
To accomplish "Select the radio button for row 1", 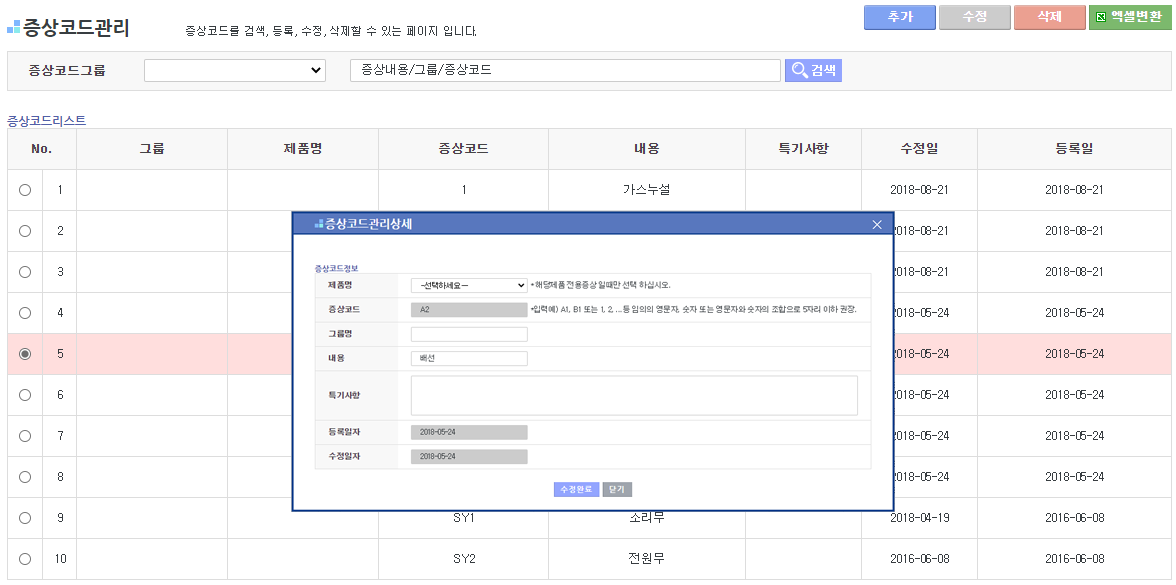I will pos(25,190).
